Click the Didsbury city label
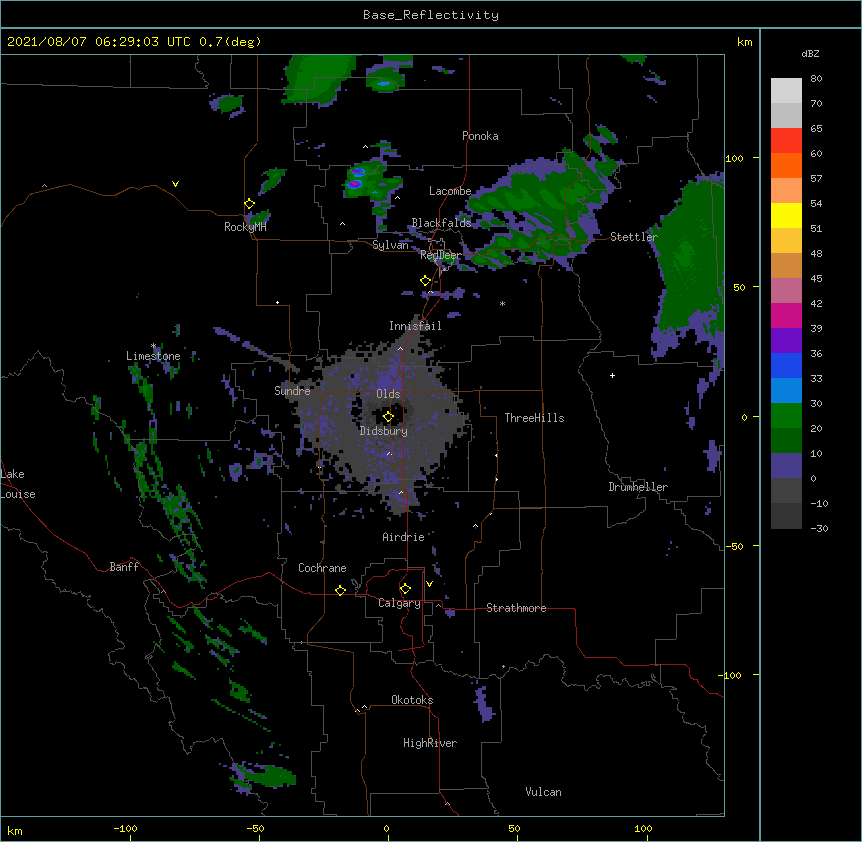The width and height of the screenshot is (862, 842). pyautogui.click(x=384, y=431)
